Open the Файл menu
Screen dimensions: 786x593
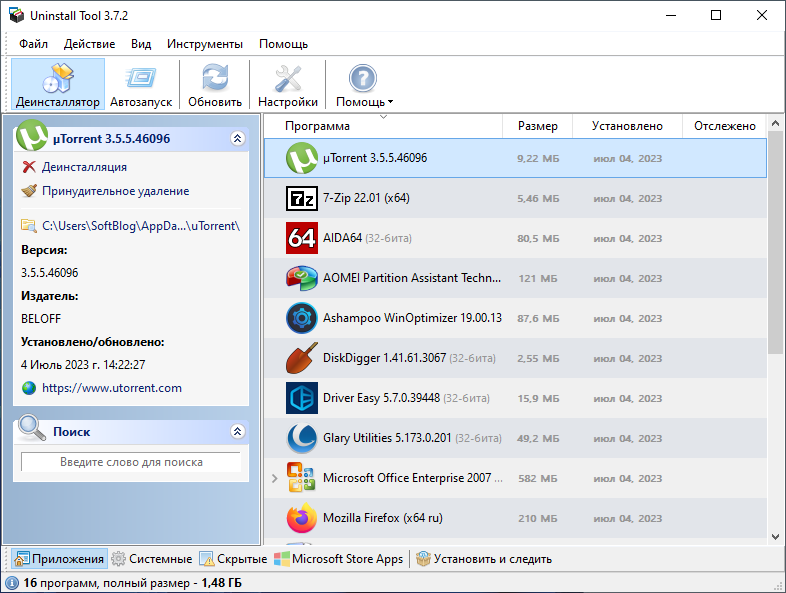click(34, 44)
